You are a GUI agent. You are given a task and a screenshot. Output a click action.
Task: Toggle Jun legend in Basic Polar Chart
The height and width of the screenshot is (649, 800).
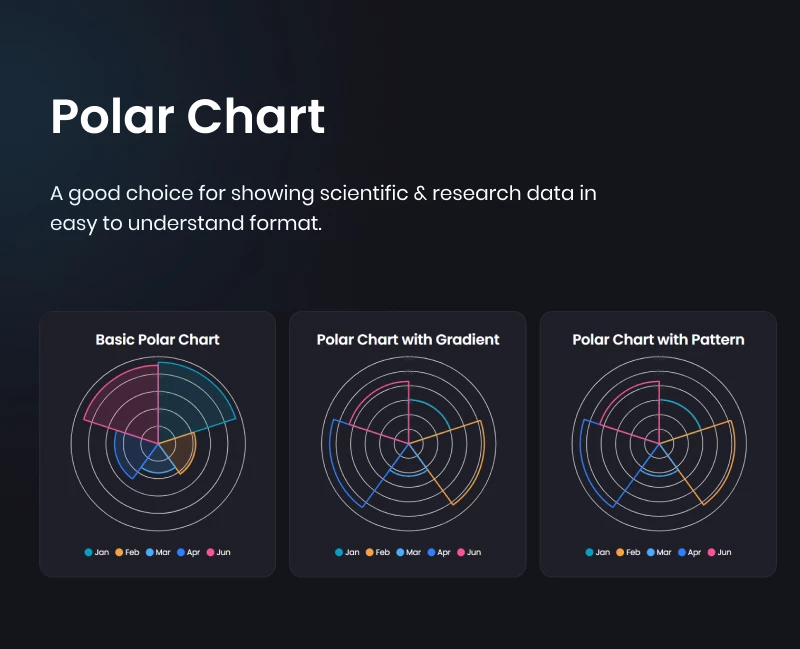tap(218, 552)
